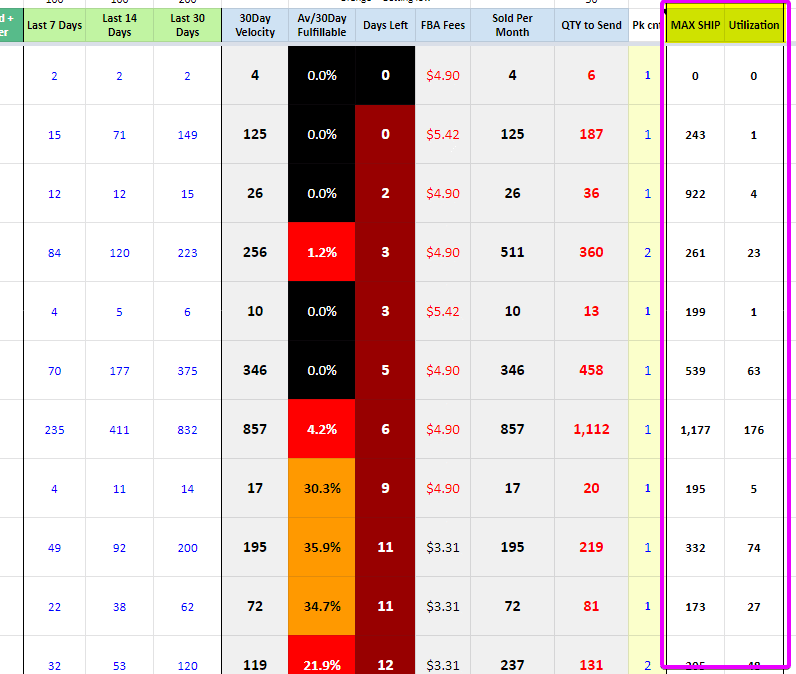Select the 34.7% Fulfillable cell
Viewport: 796px width, 674px height.
click(322, 606)
